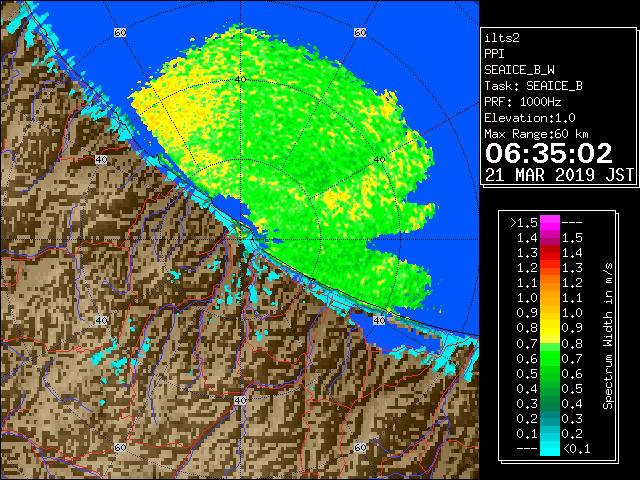Click the SEAICE_B_W product name
This screenshot has width=640, height=480.
pyautogui.click(x=519, y=70)
